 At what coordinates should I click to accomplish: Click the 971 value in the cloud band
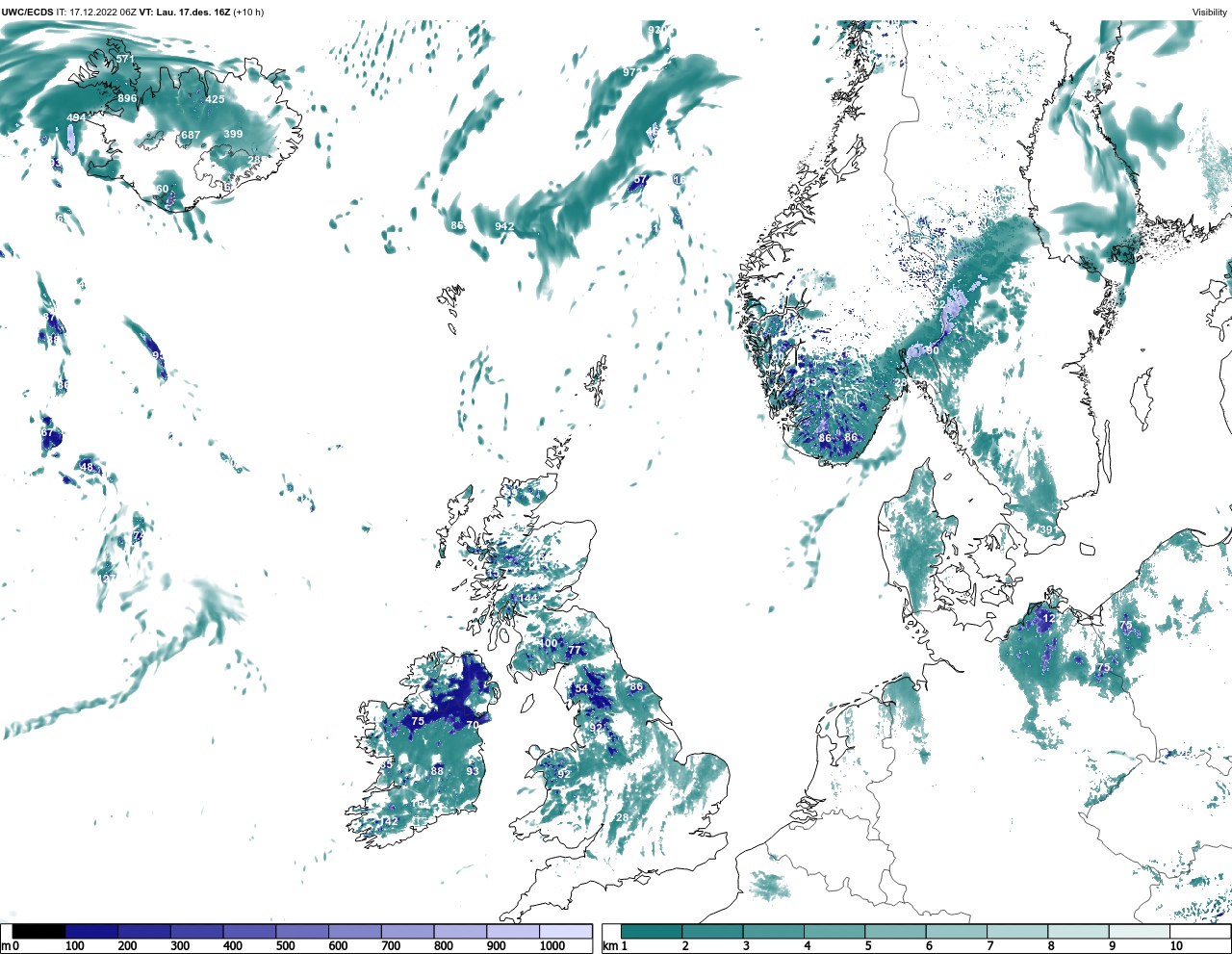point(632,72)
